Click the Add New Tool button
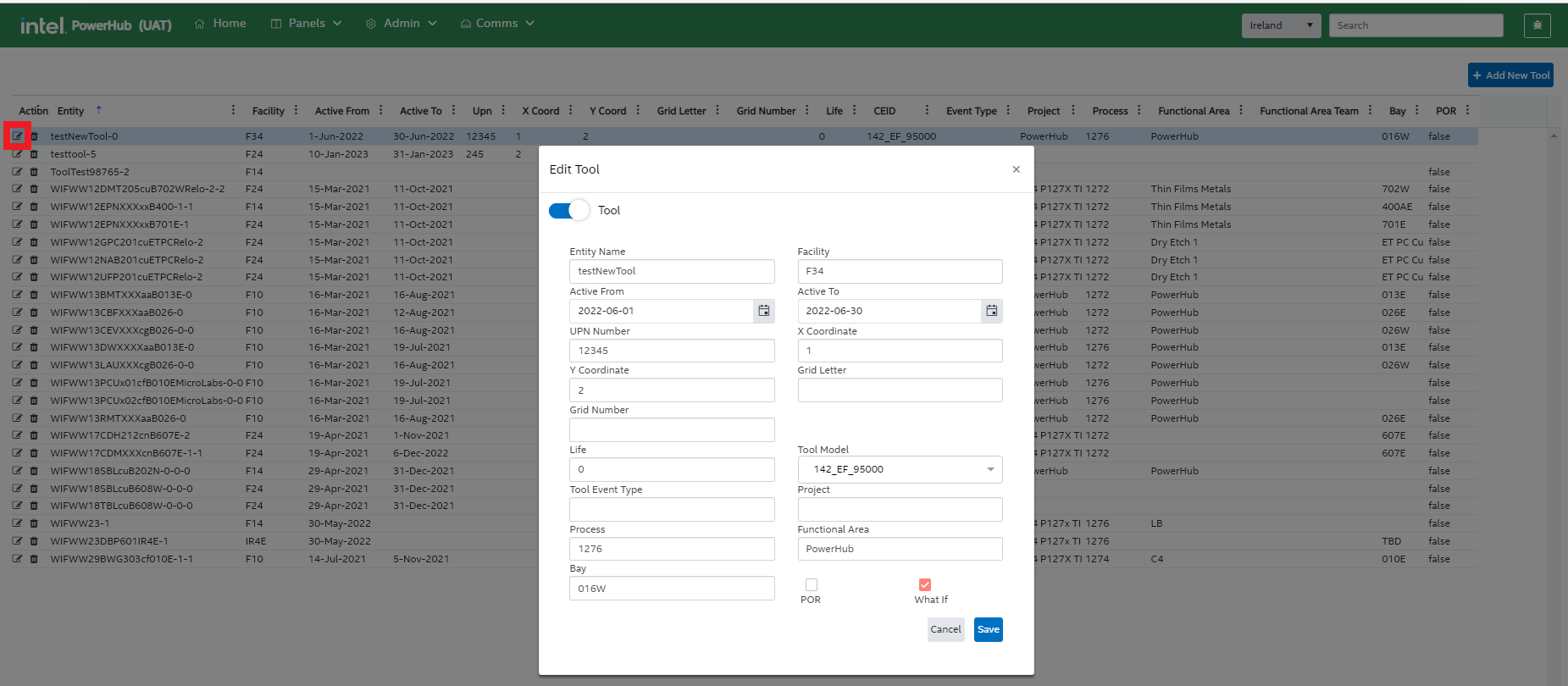The width and height of the screenshot is (1568, 686). pyautogui.click(x=1510, y=75)
